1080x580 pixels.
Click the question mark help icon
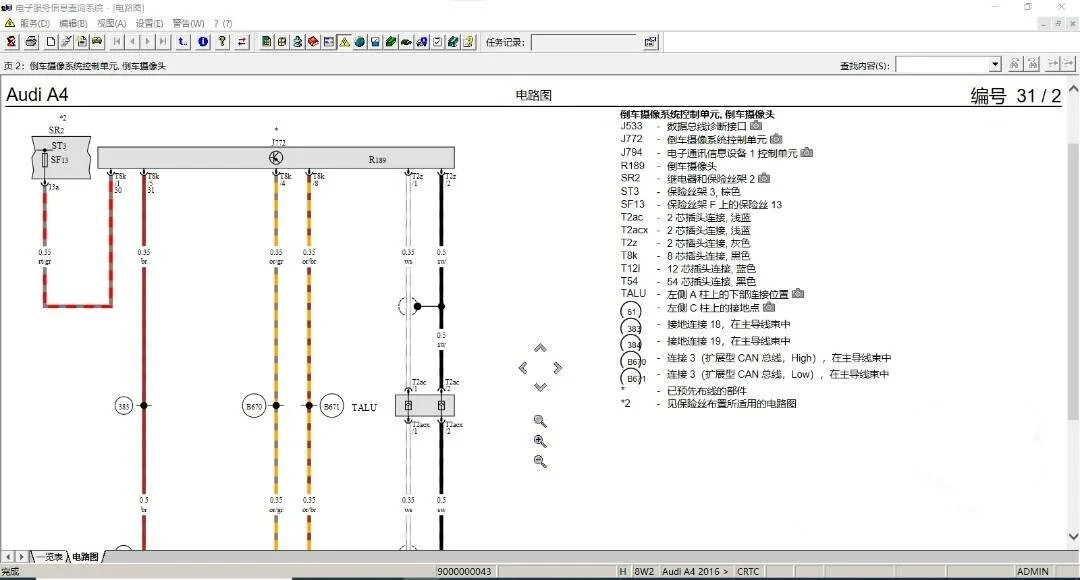222,42
